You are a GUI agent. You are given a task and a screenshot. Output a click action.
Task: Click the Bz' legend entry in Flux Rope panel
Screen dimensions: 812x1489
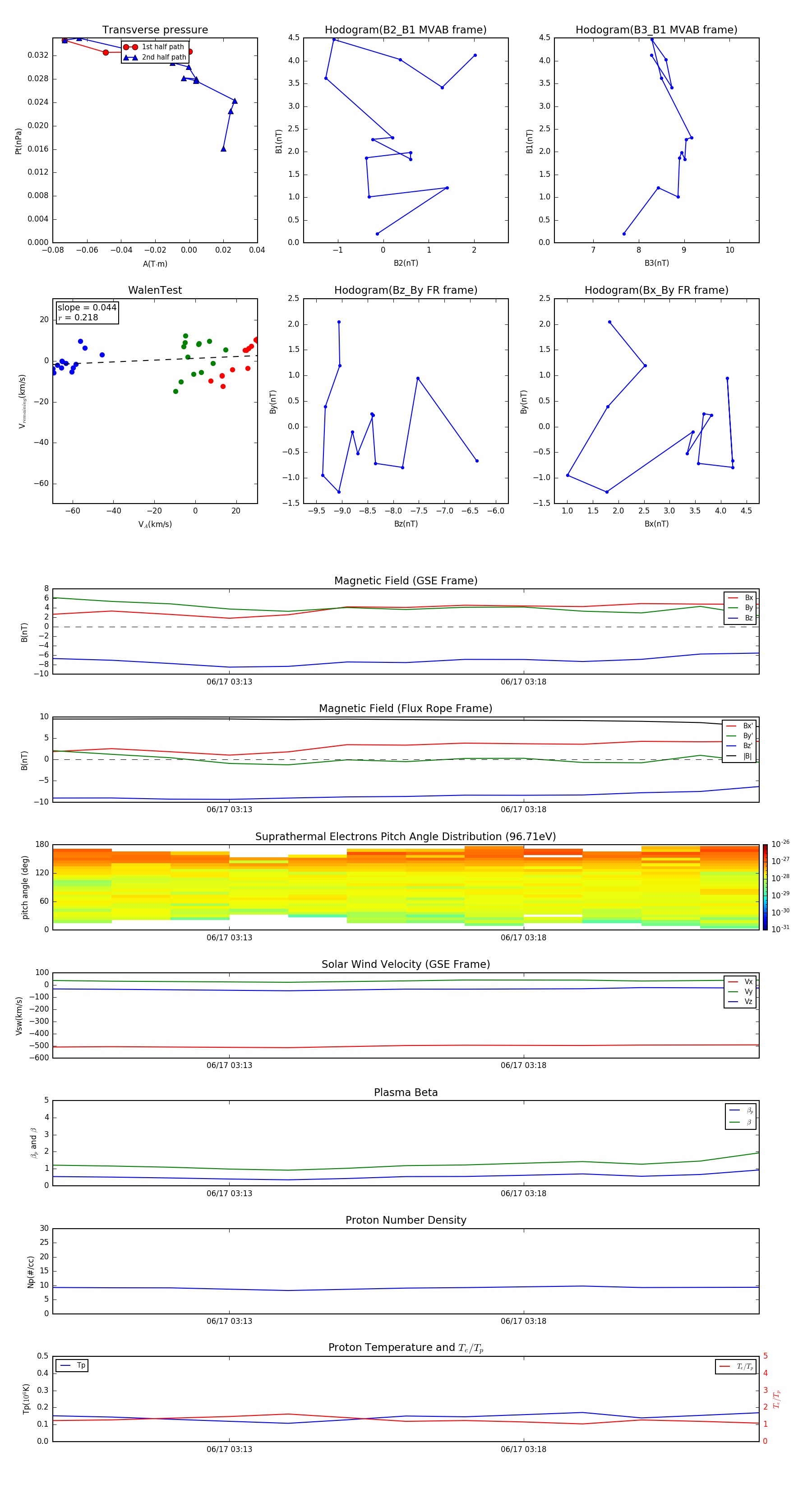739,746
